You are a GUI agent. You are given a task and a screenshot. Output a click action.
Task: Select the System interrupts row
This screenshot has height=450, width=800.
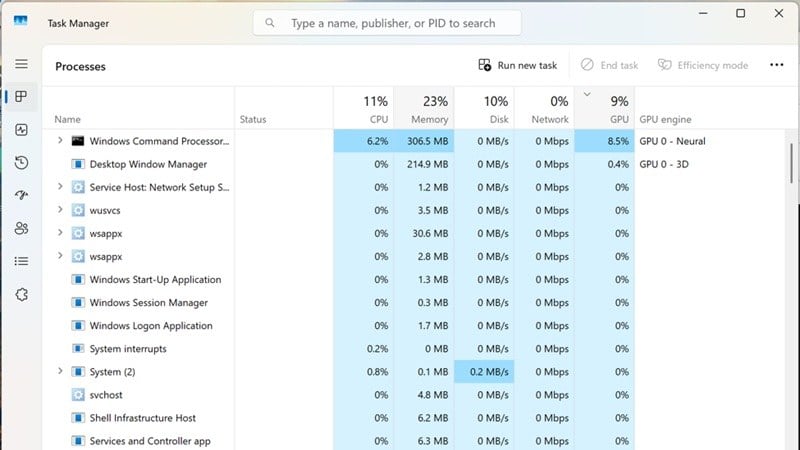[x=413, y=349]
